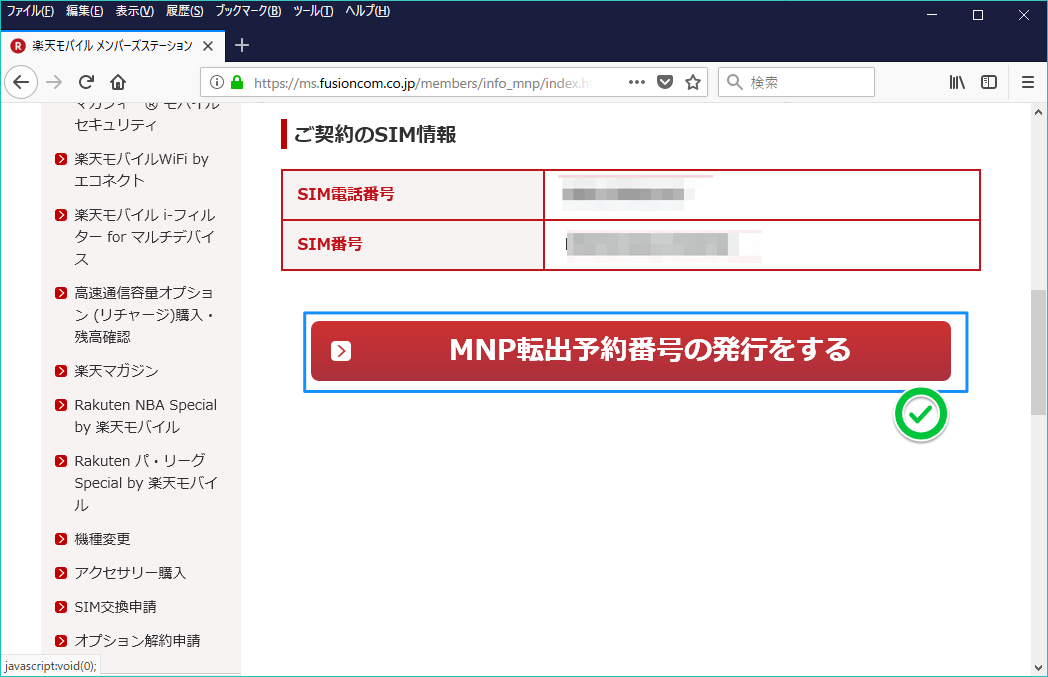Show site information icon in address bar
Image resolution: width=1048 pixels, height=677 pixels.
click(x=217, y=82)
